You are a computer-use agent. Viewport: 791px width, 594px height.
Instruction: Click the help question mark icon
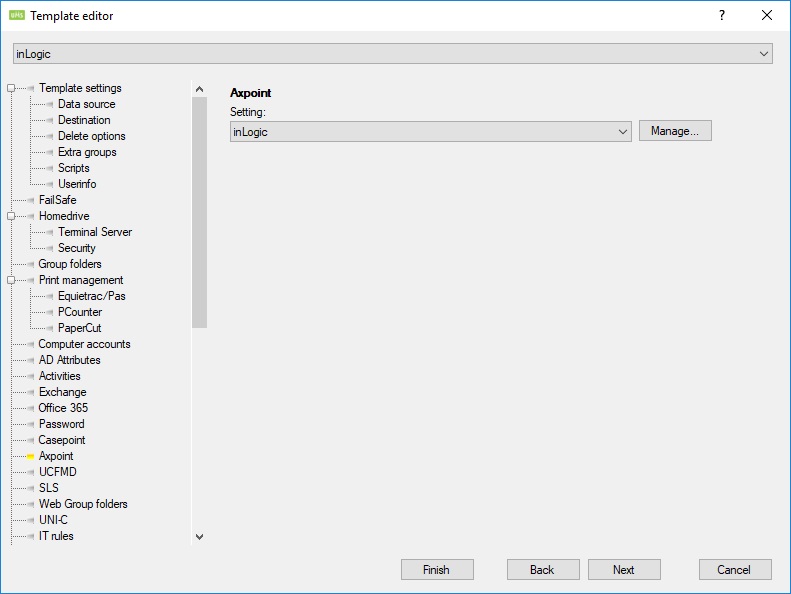[x=722, y=15]
